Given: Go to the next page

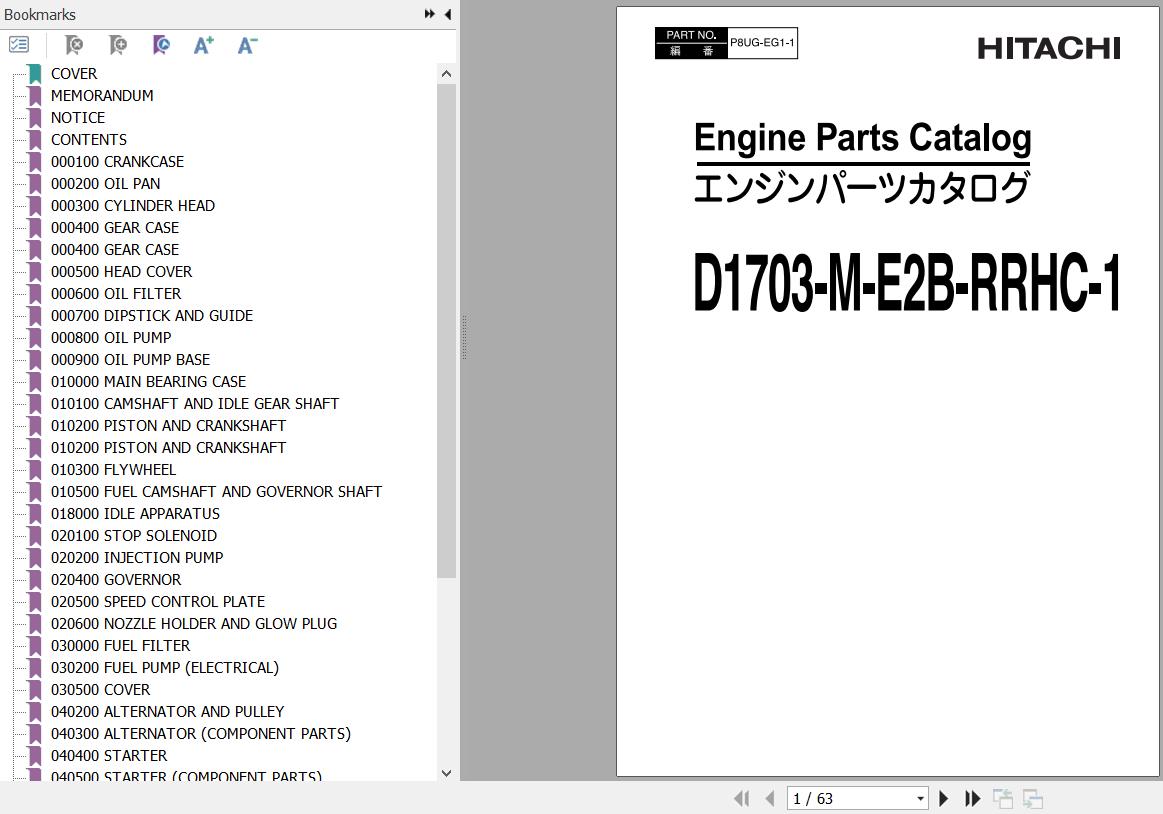Looking at the screenshot, I should click(x=943, y=798).
